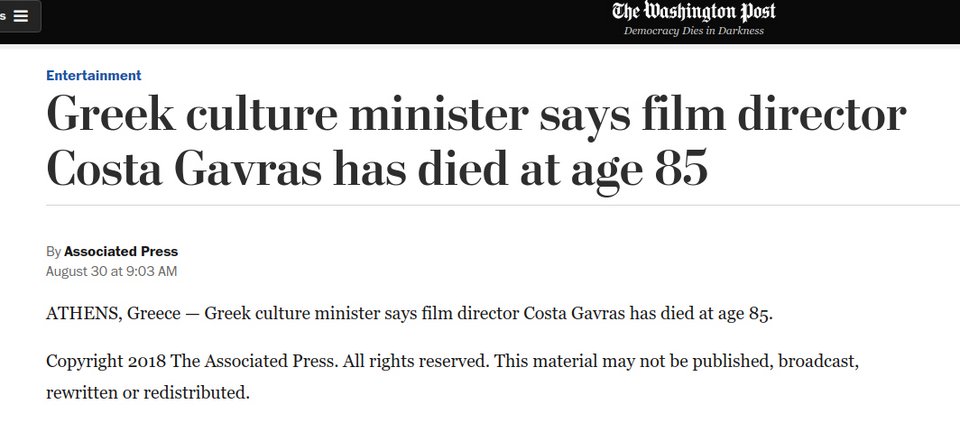The width and height of the screenshot is (960, 441).
Task: Click the 'Copyright 2018' text
Action: tap(106, 361)
